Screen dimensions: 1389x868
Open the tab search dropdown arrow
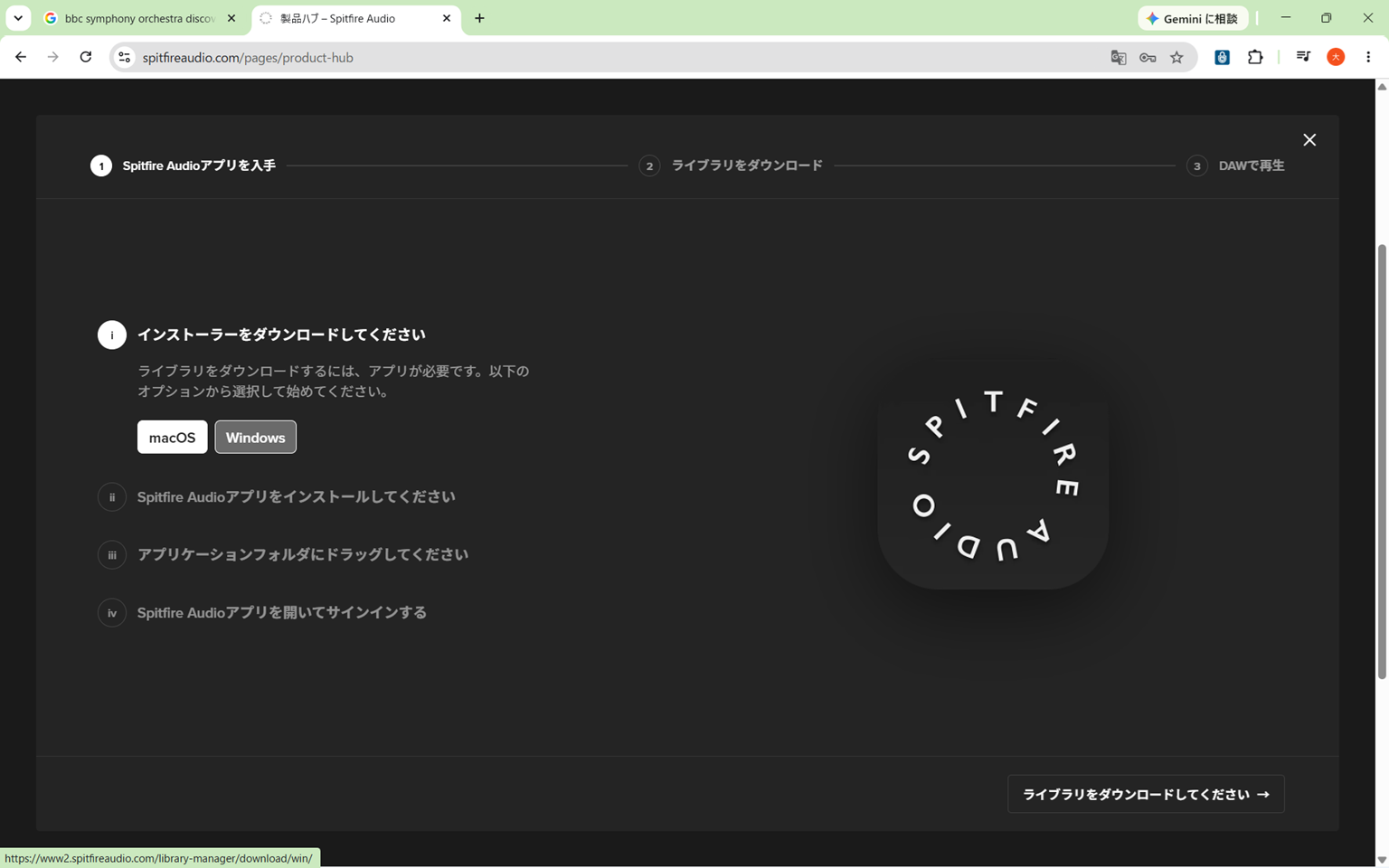click(x=18, y=18)
